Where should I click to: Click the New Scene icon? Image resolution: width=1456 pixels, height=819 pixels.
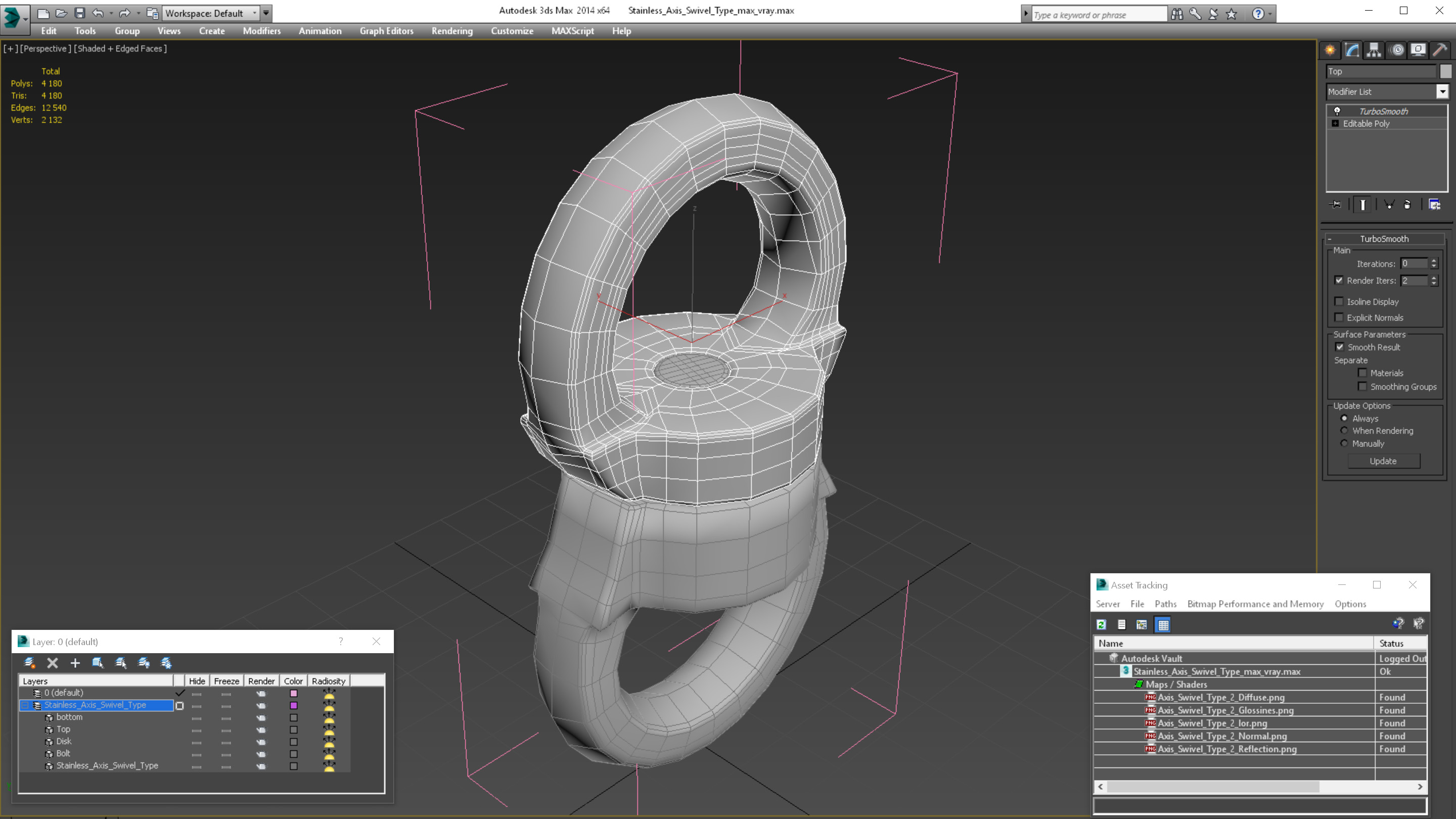pos(43,13)
